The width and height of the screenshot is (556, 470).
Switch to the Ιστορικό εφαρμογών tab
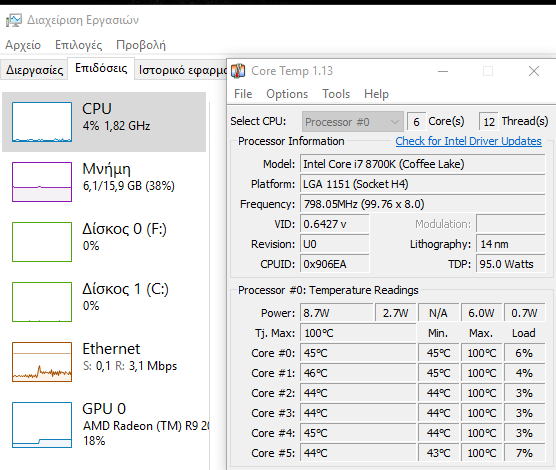[182, 70]
